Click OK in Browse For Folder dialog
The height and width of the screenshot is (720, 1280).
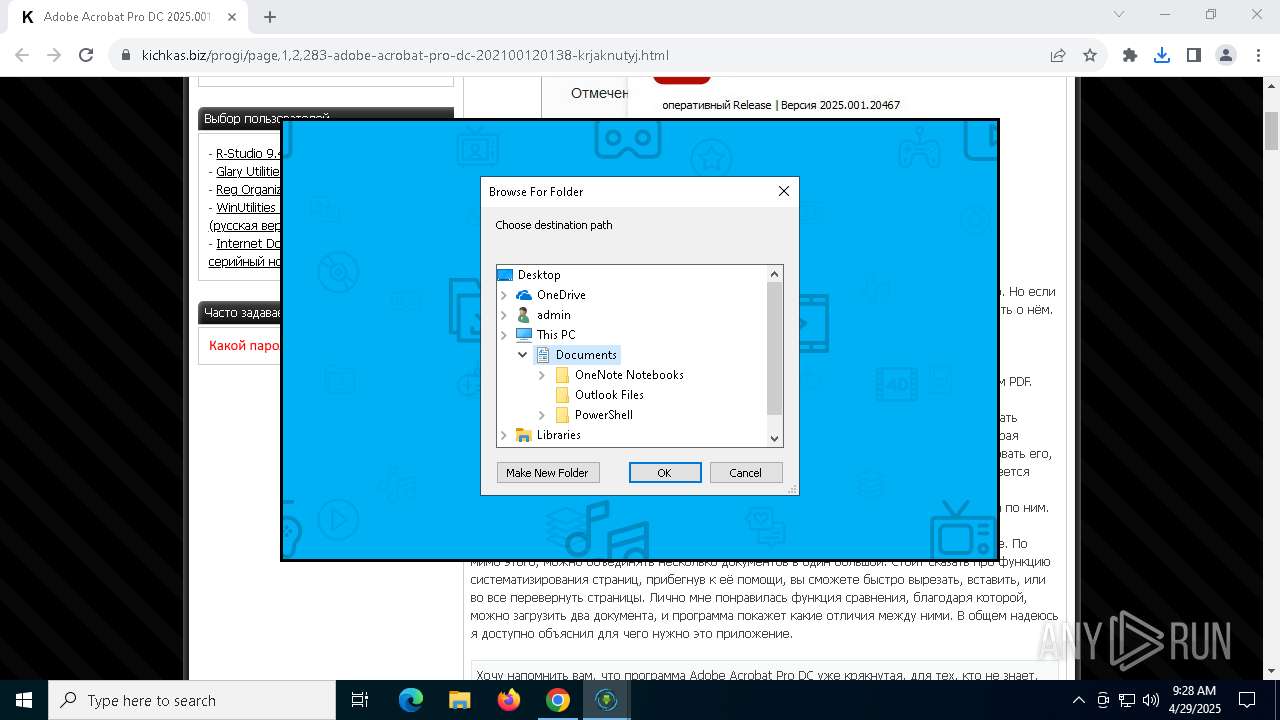click(x=664, y=473)
